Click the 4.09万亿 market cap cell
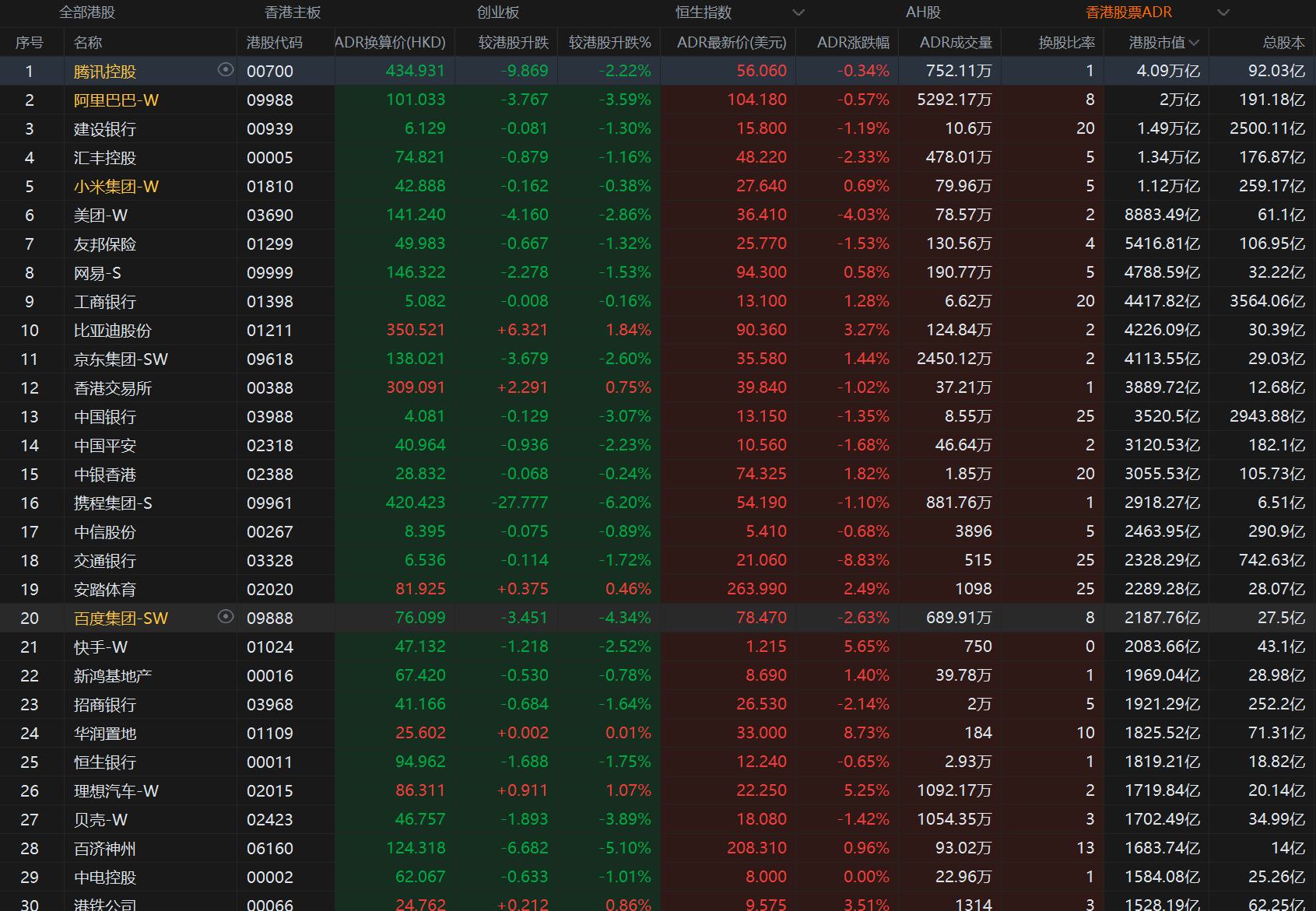The image size is (1316, 911). (x=1168, y=71)
